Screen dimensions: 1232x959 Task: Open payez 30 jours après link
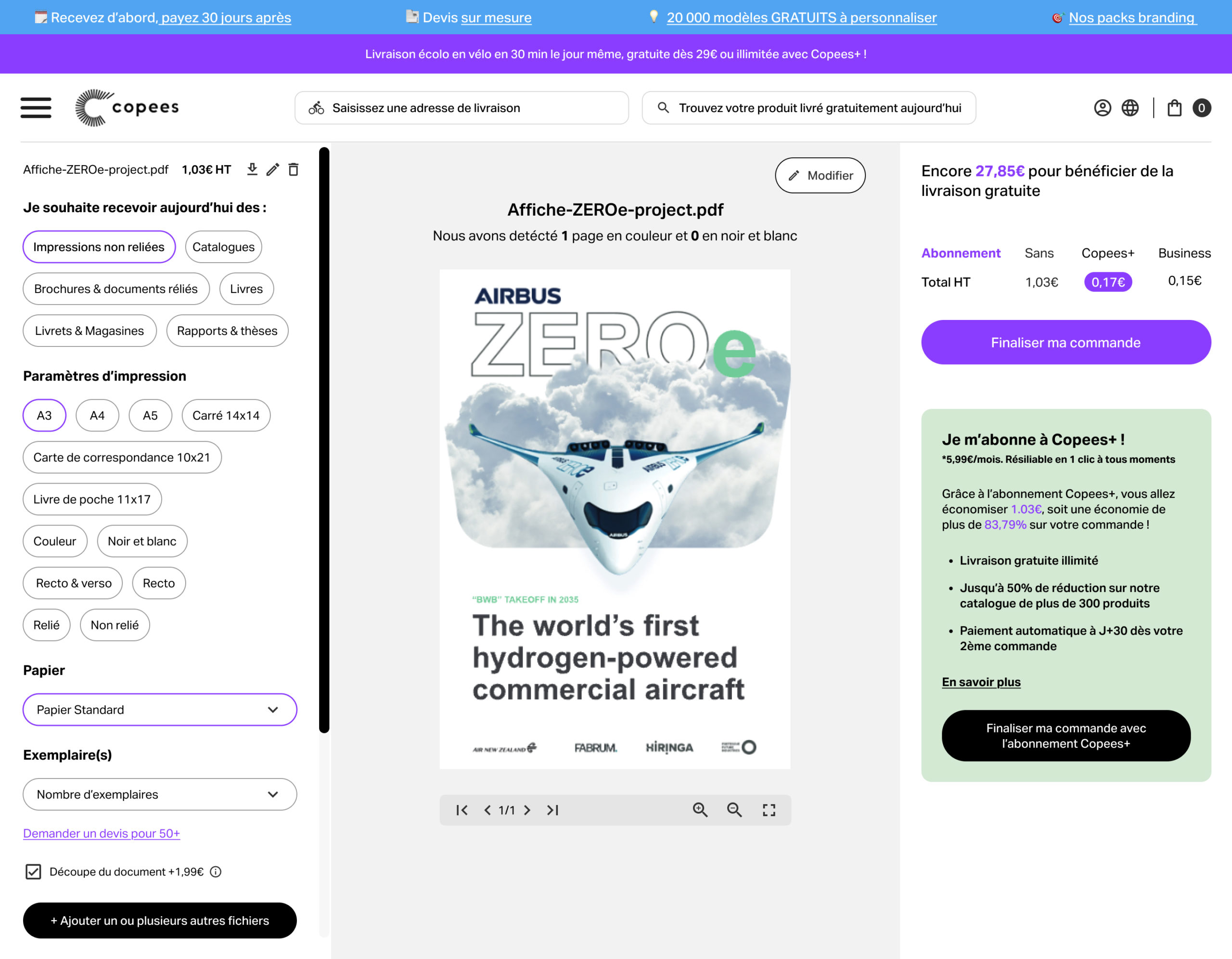(x=226, y=17)
